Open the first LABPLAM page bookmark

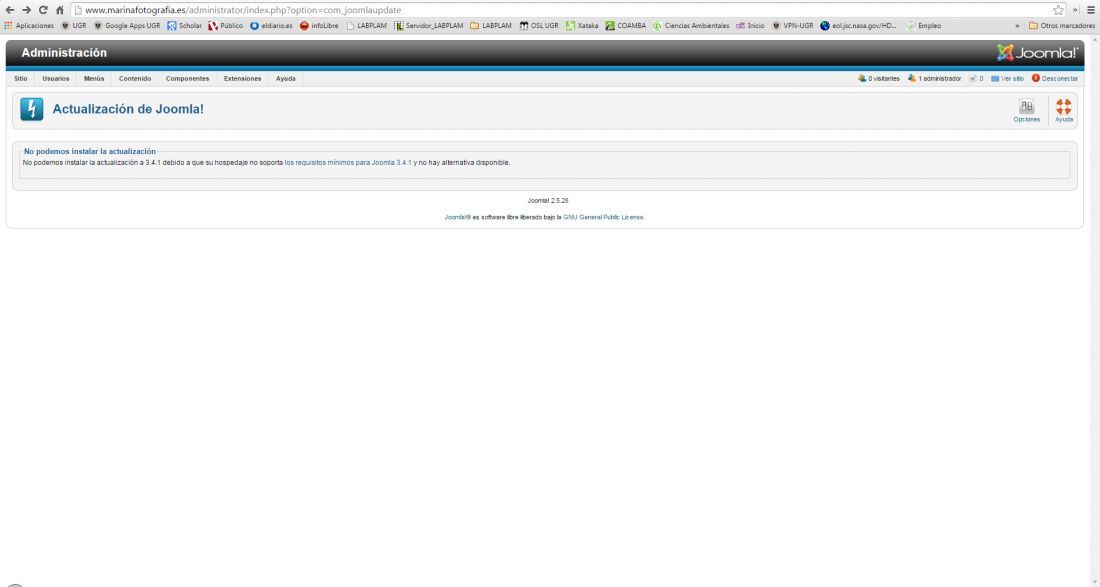coord(366,25)
